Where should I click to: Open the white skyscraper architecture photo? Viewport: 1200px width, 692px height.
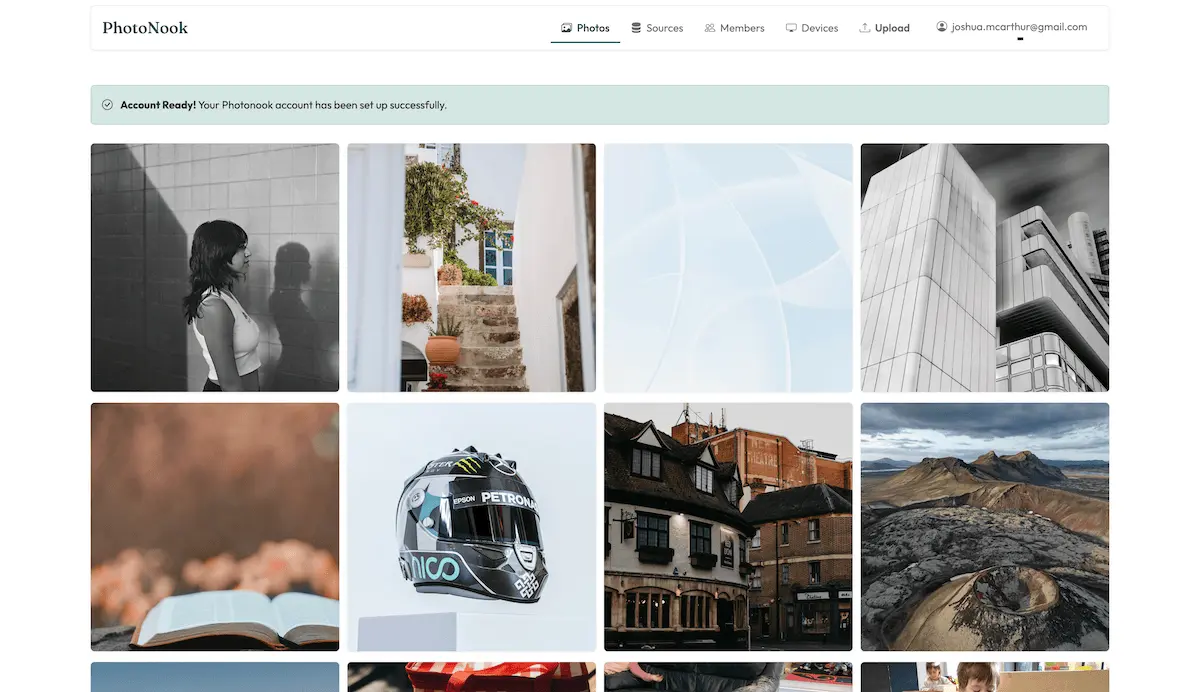pyautogui.click(x=985, y=268)
